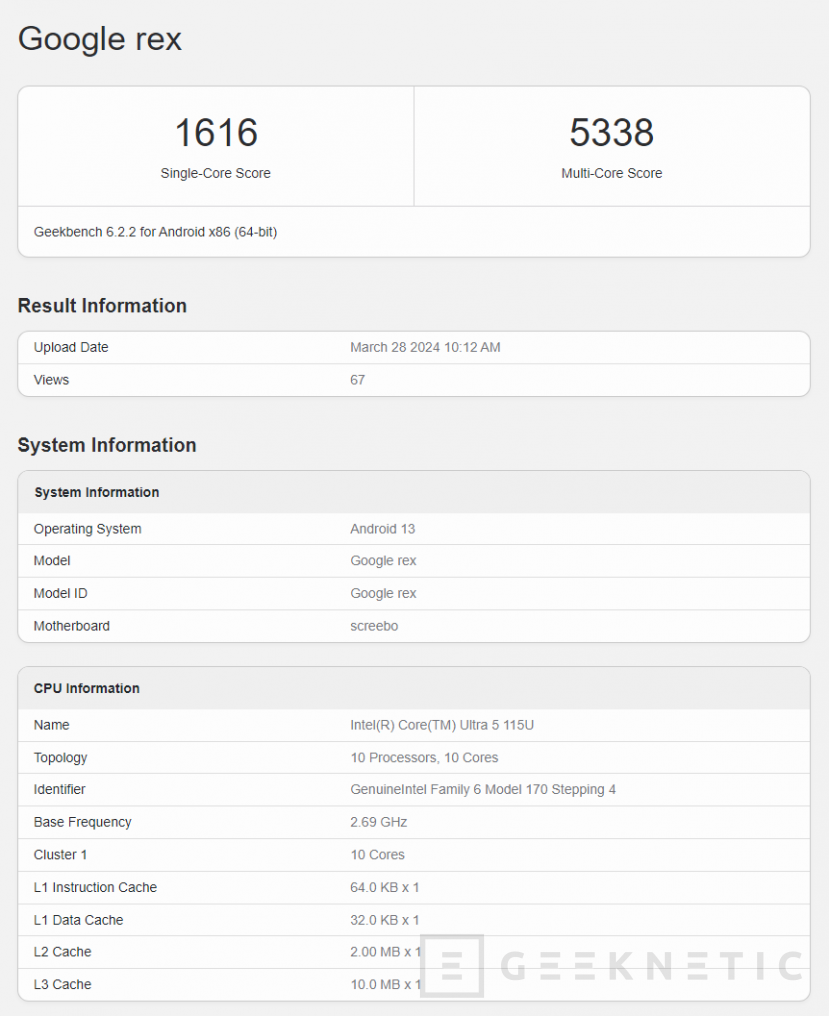Image resolution: width=829 pixels, height=1016 pixels.
Task: Click the 'L1 Data Cache' label
Action: pos(78,920)
